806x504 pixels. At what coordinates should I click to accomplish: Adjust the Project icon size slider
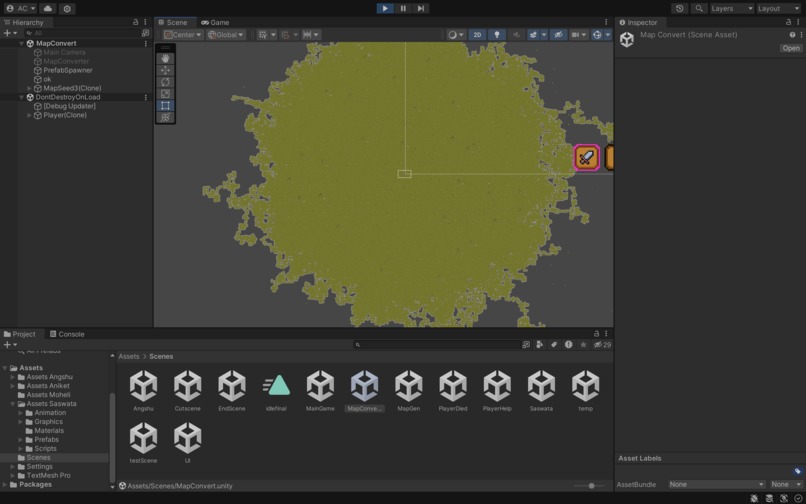click(x=591, y=485)
